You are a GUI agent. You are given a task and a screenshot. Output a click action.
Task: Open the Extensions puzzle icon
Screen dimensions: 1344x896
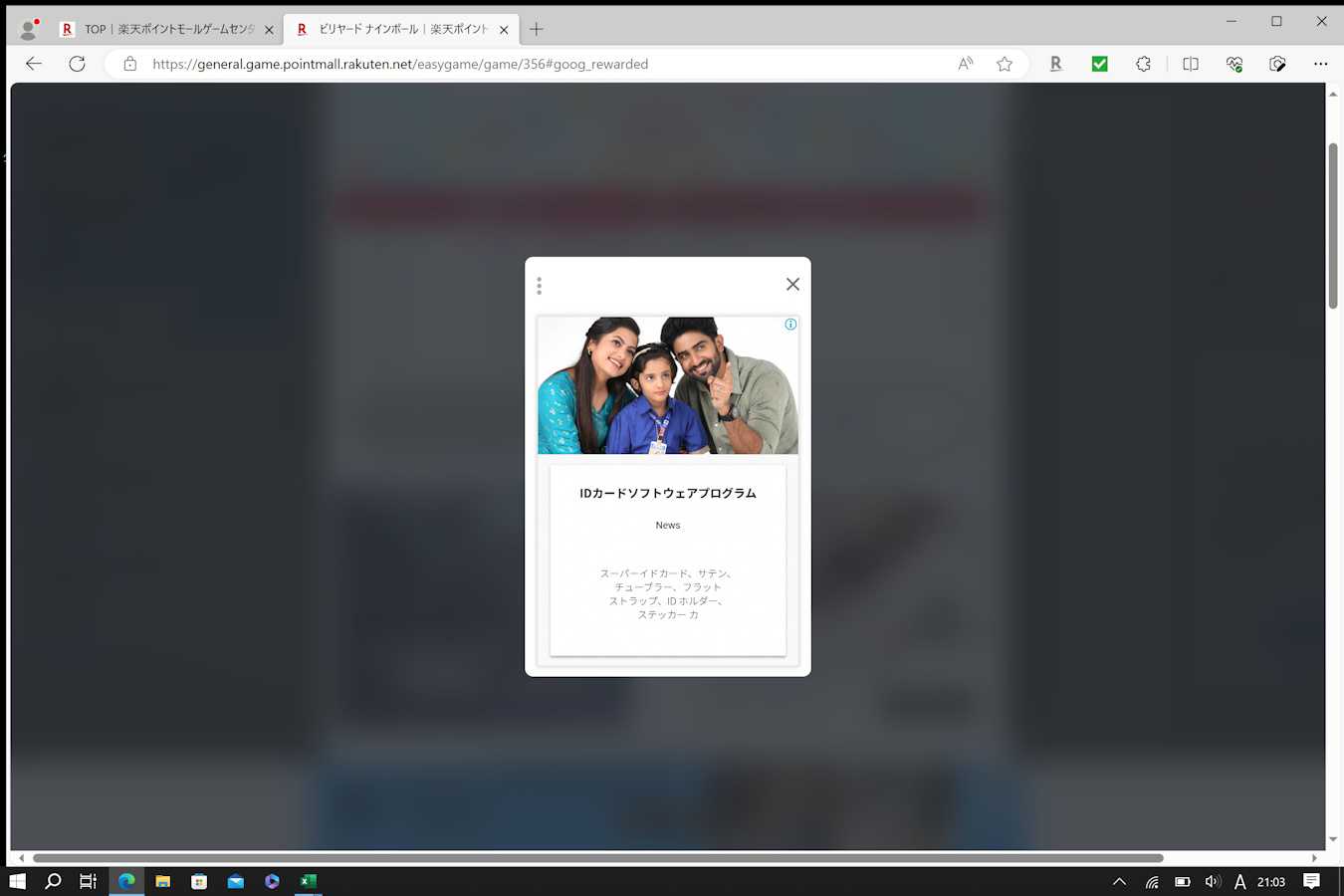point(1143,64)
